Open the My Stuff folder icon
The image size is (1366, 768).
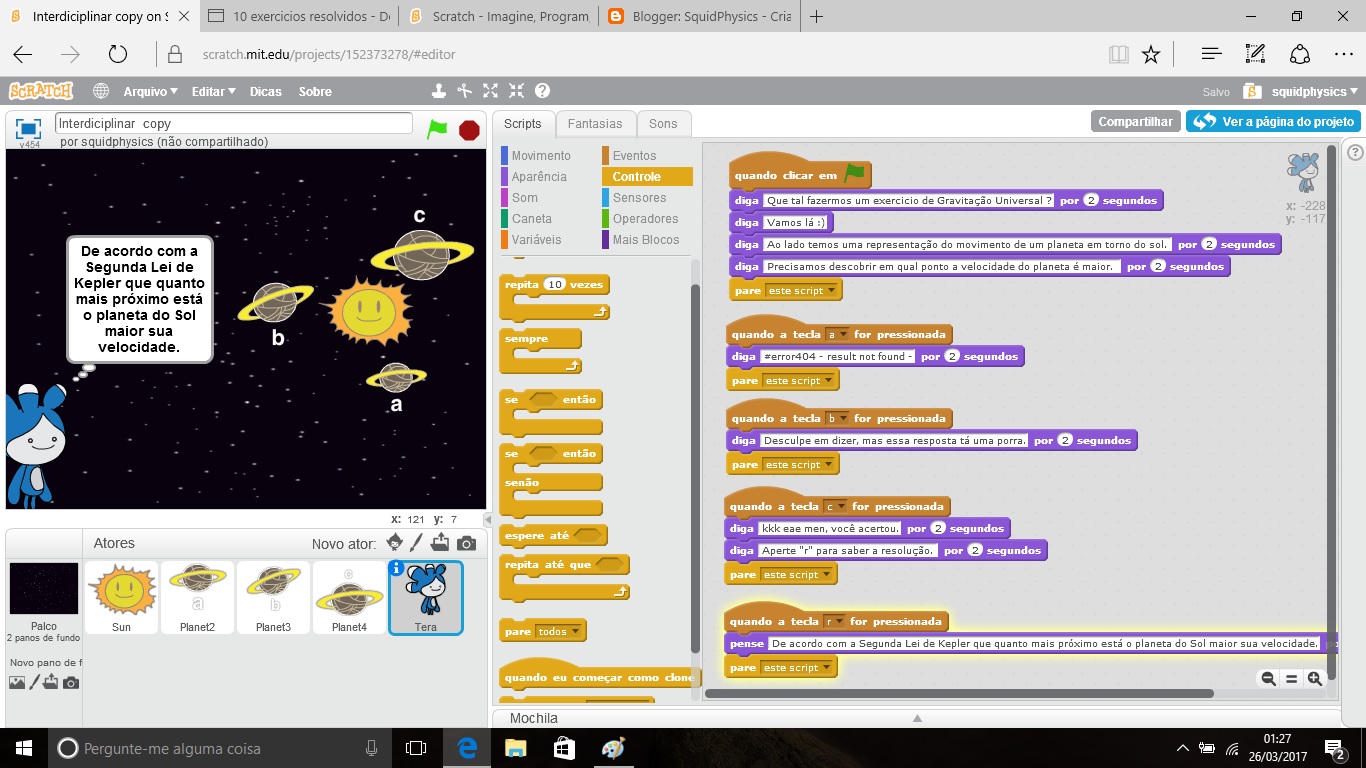click(1252, 91)
